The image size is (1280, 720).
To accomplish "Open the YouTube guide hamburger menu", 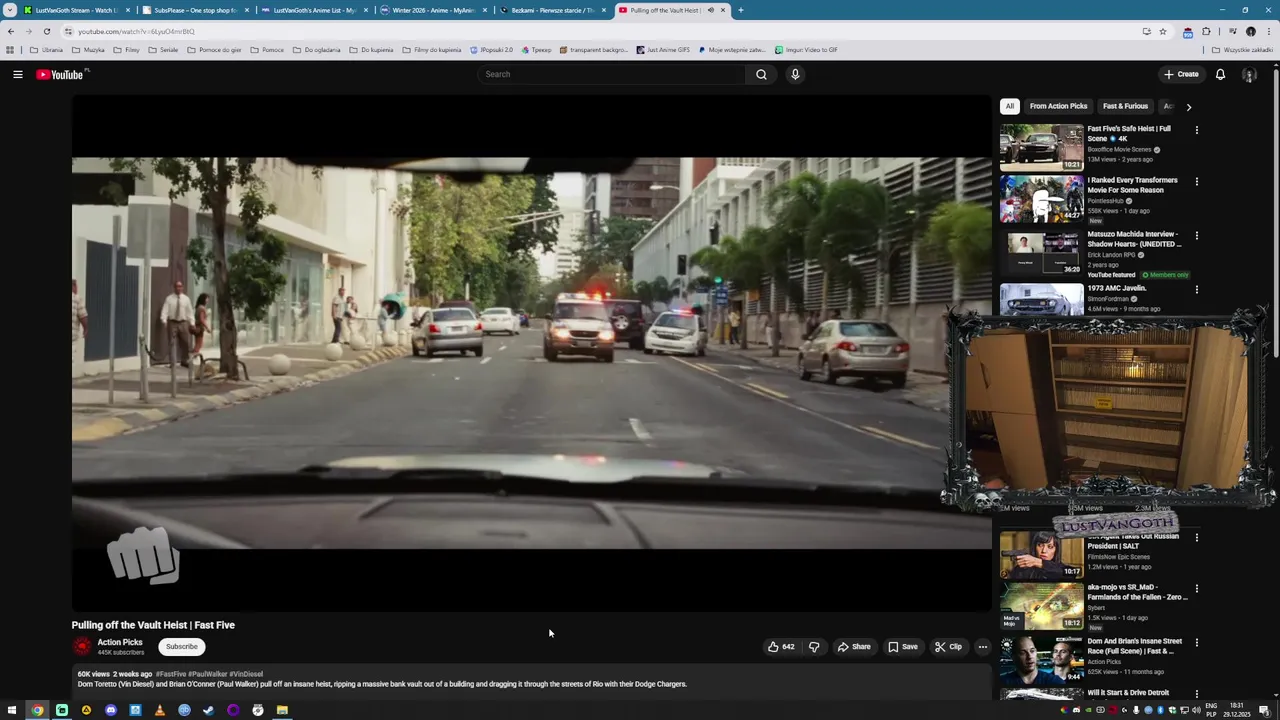I will coord(18,74).
